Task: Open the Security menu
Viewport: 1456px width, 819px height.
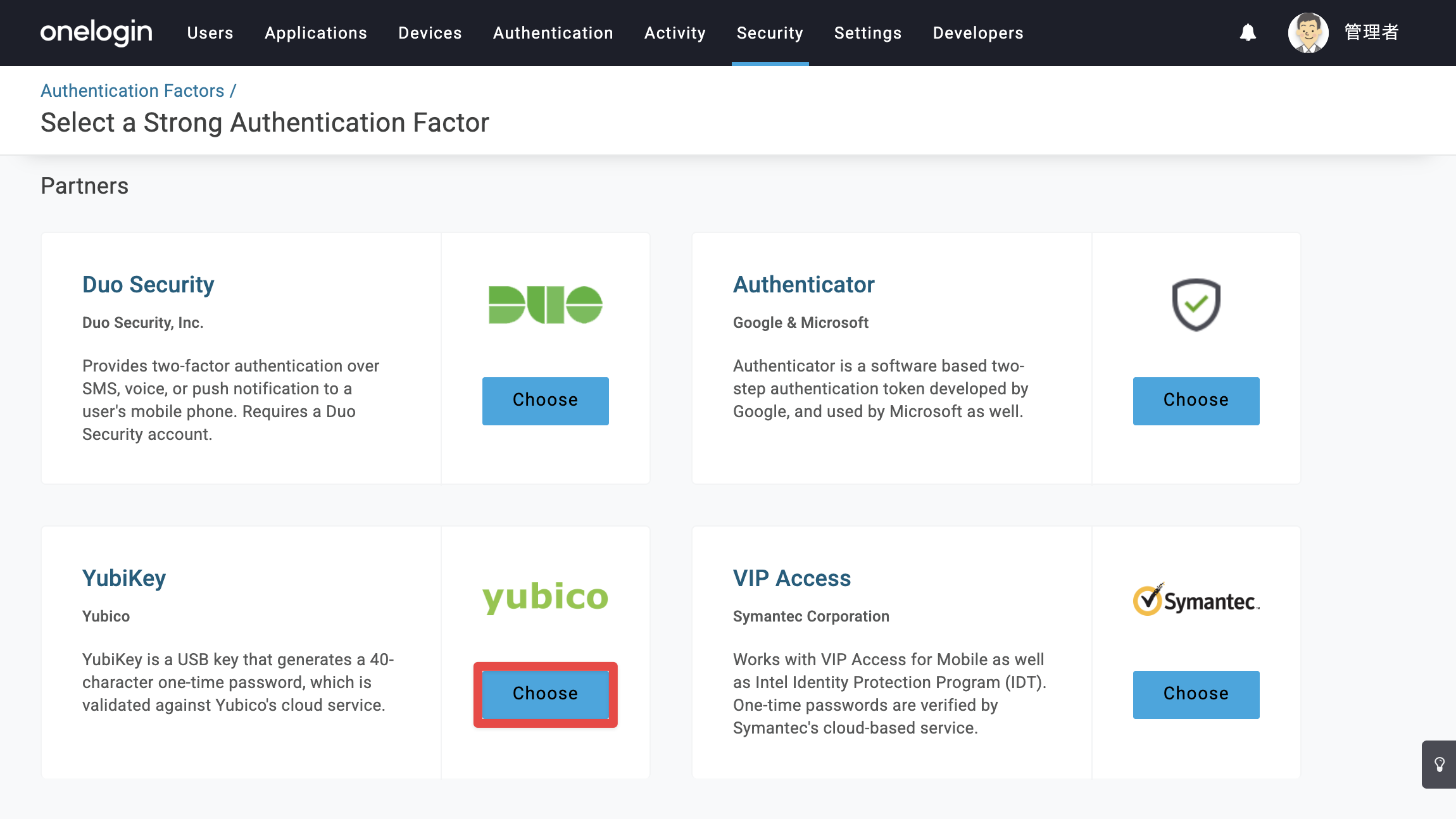Action: pyautogui.click(x=770, y=33)
